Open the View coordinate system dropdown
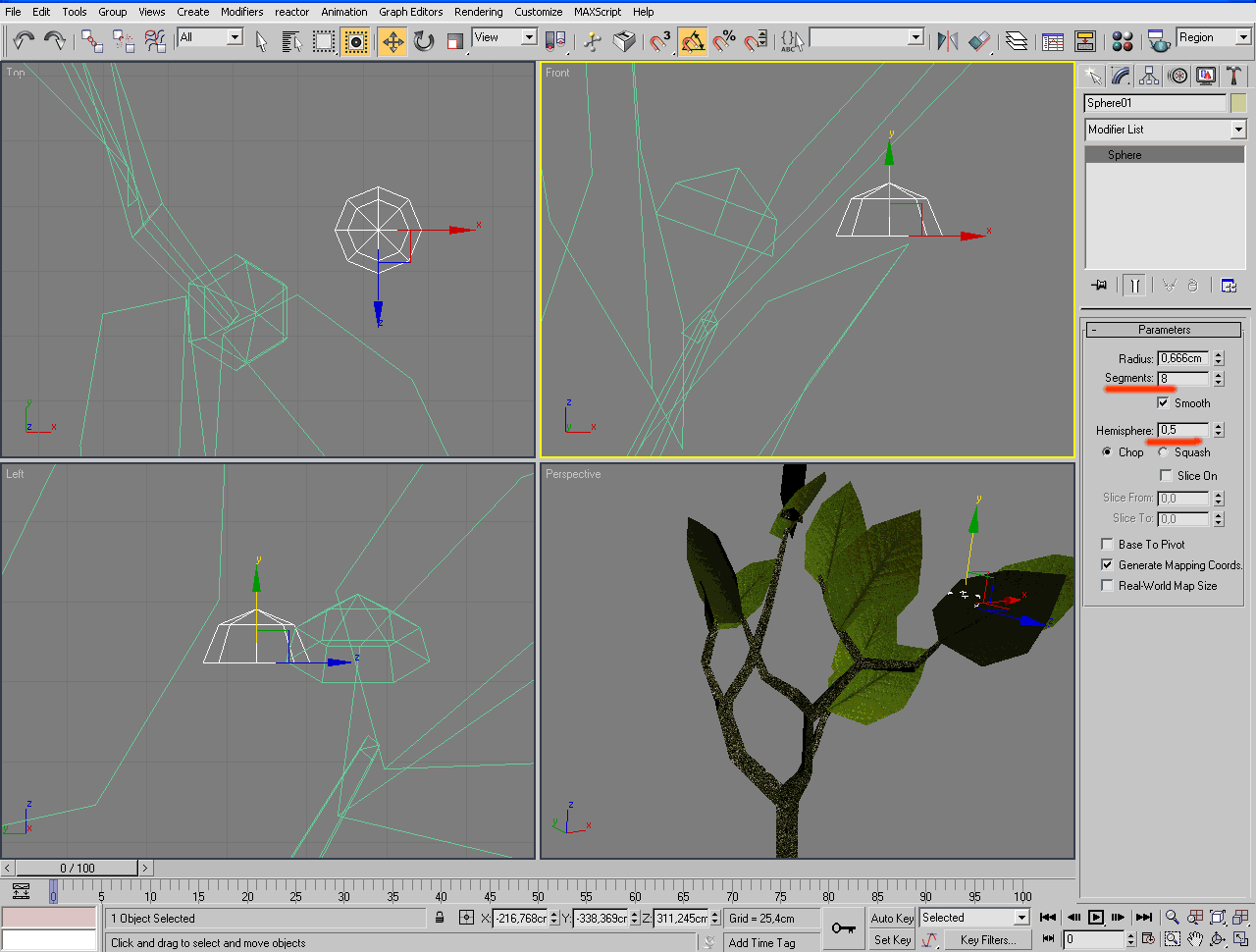Screen dimensions: 1256x952 (x=529, y=37)
